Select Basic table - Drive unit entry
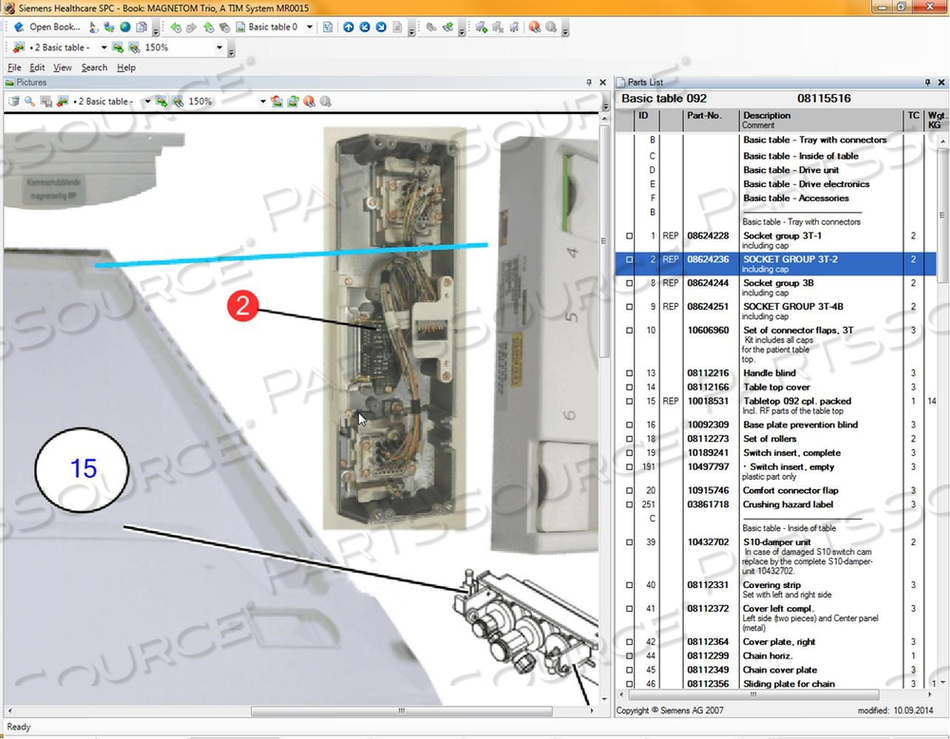Image resolution: width=950 pixels, height=739 pixels. coord(790,170)
